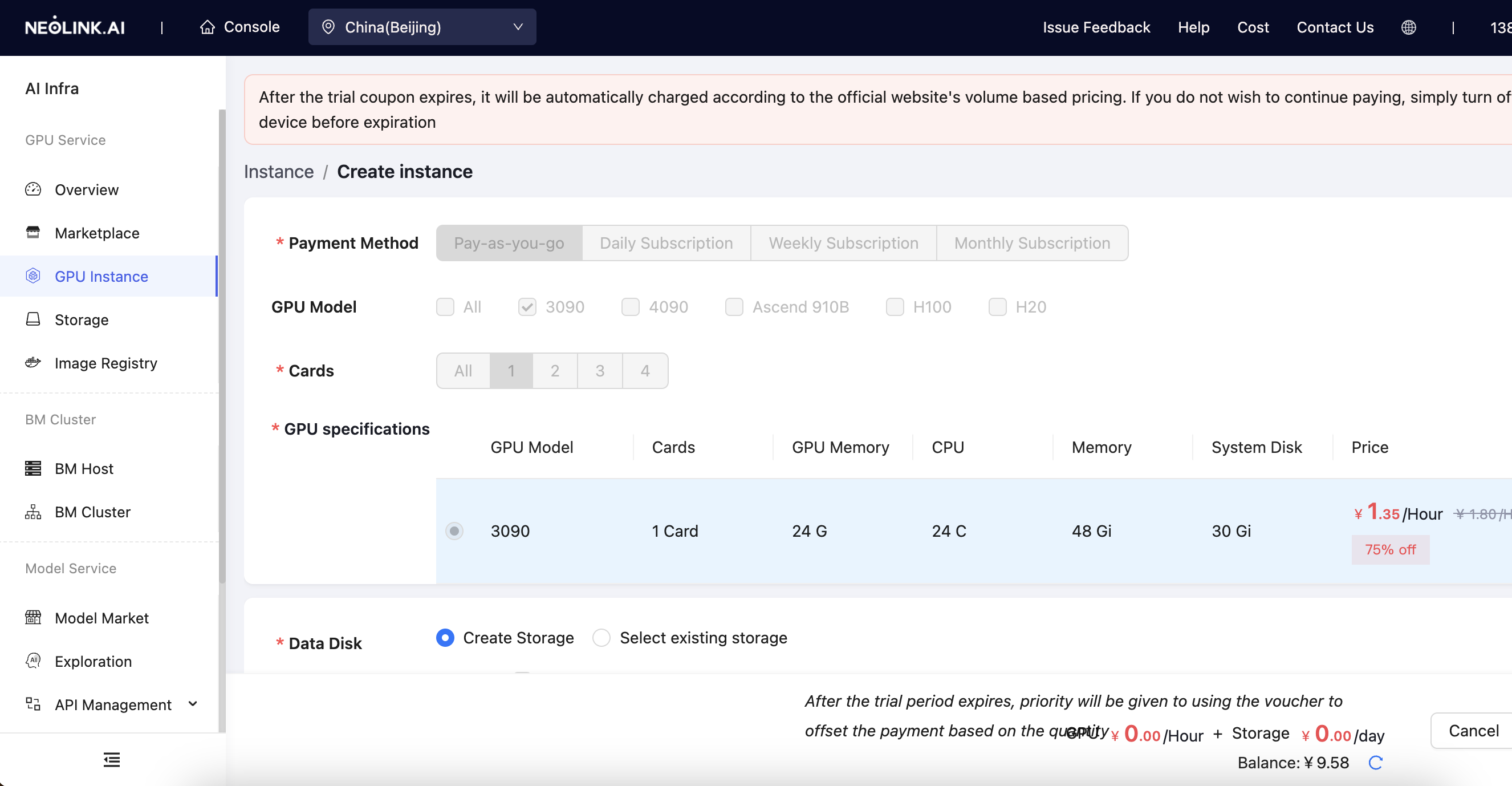Select the Create Storage radio option
This screenshot has width=1512, height=786.
point(445,638)
